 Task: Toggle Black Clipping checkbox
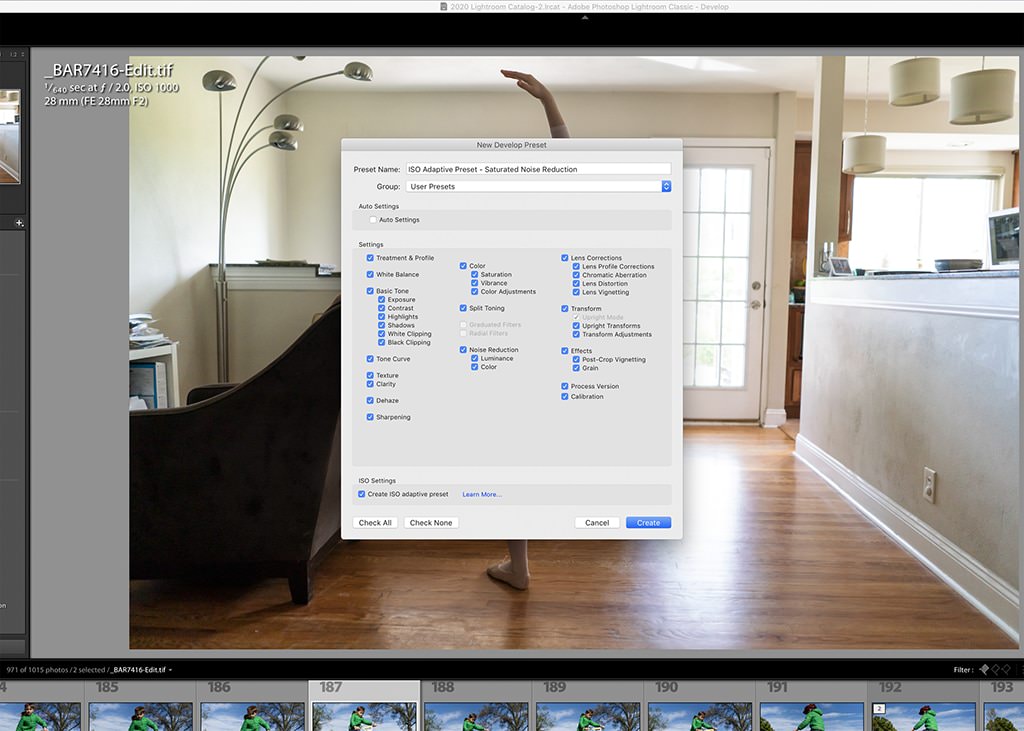point(381,342)
